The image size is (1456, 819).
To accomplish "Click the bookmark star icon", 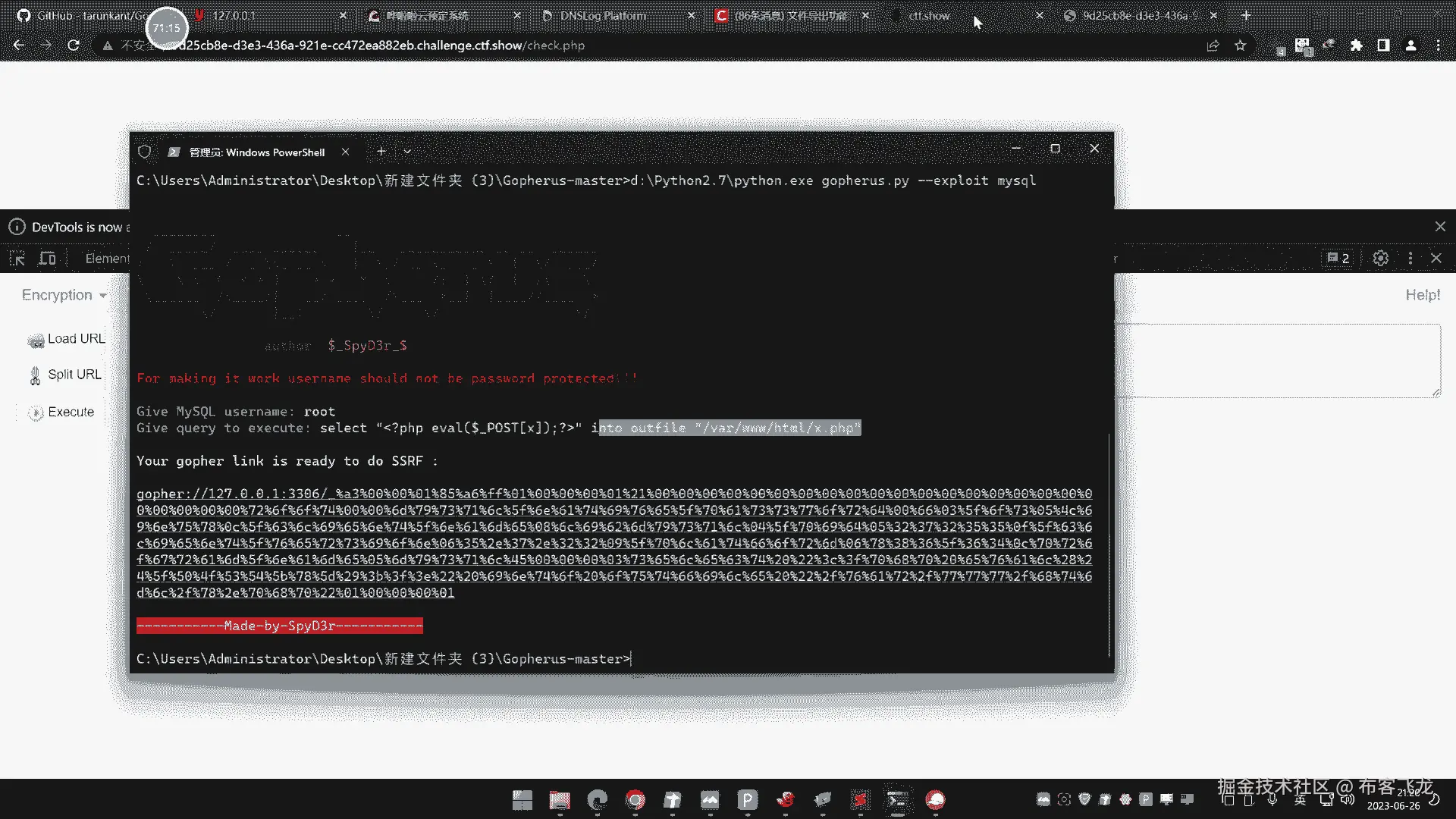I will coord(1240,45).
